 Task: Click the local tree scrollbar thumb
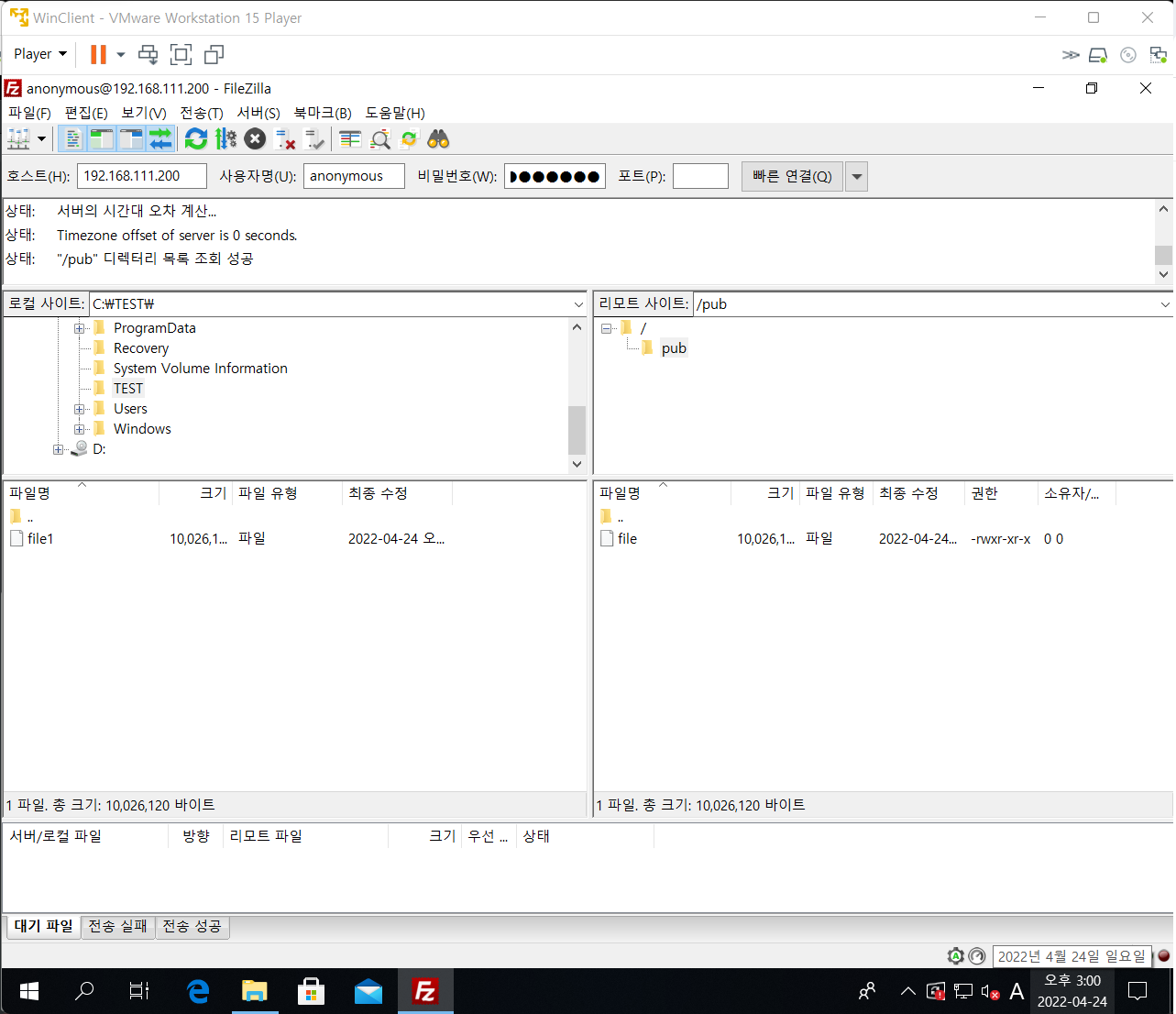[577, 430]
